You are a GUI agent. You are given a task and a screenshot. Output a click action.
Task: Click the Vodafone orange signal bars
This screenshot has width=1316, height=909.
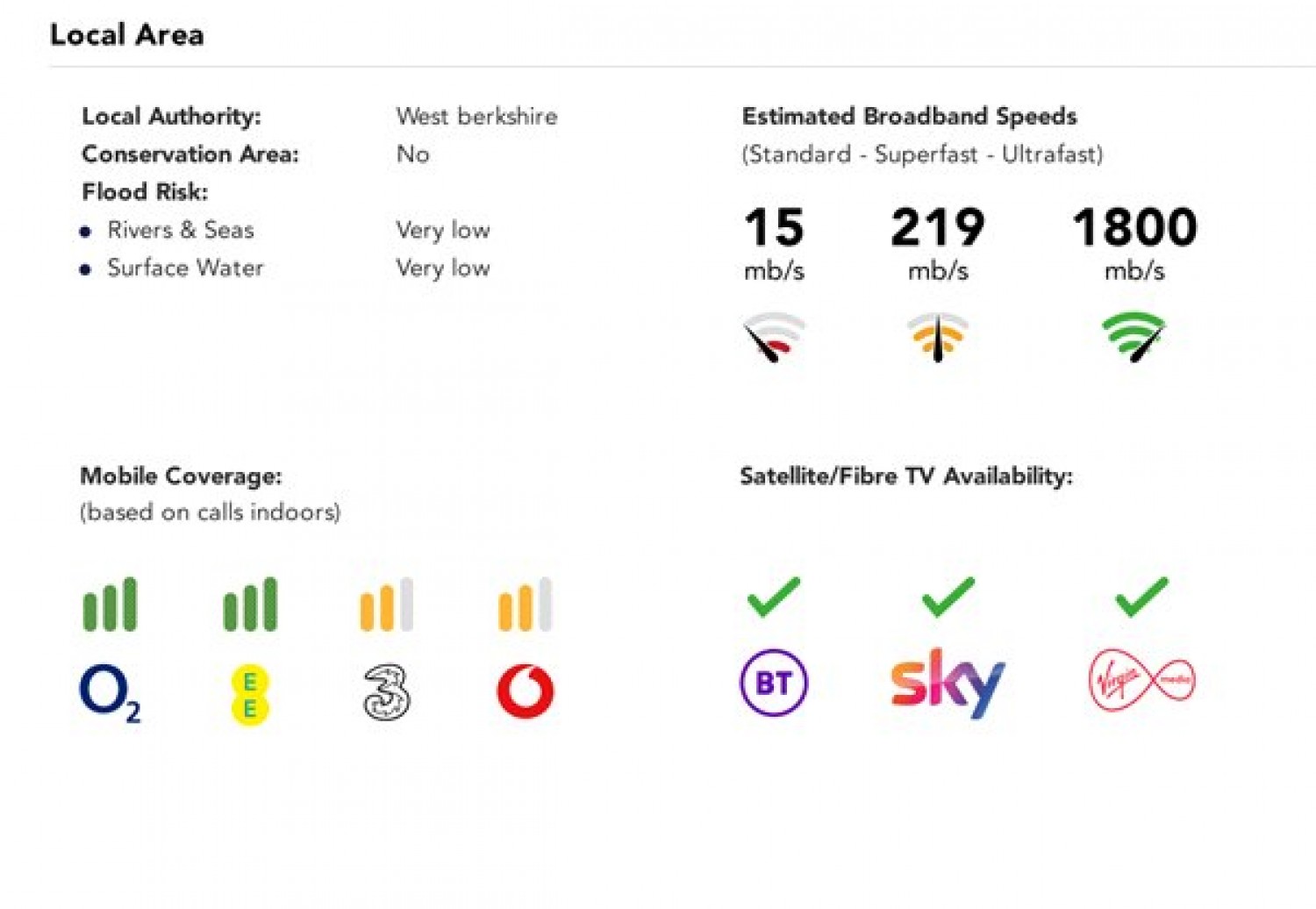[x=526, y=604]
